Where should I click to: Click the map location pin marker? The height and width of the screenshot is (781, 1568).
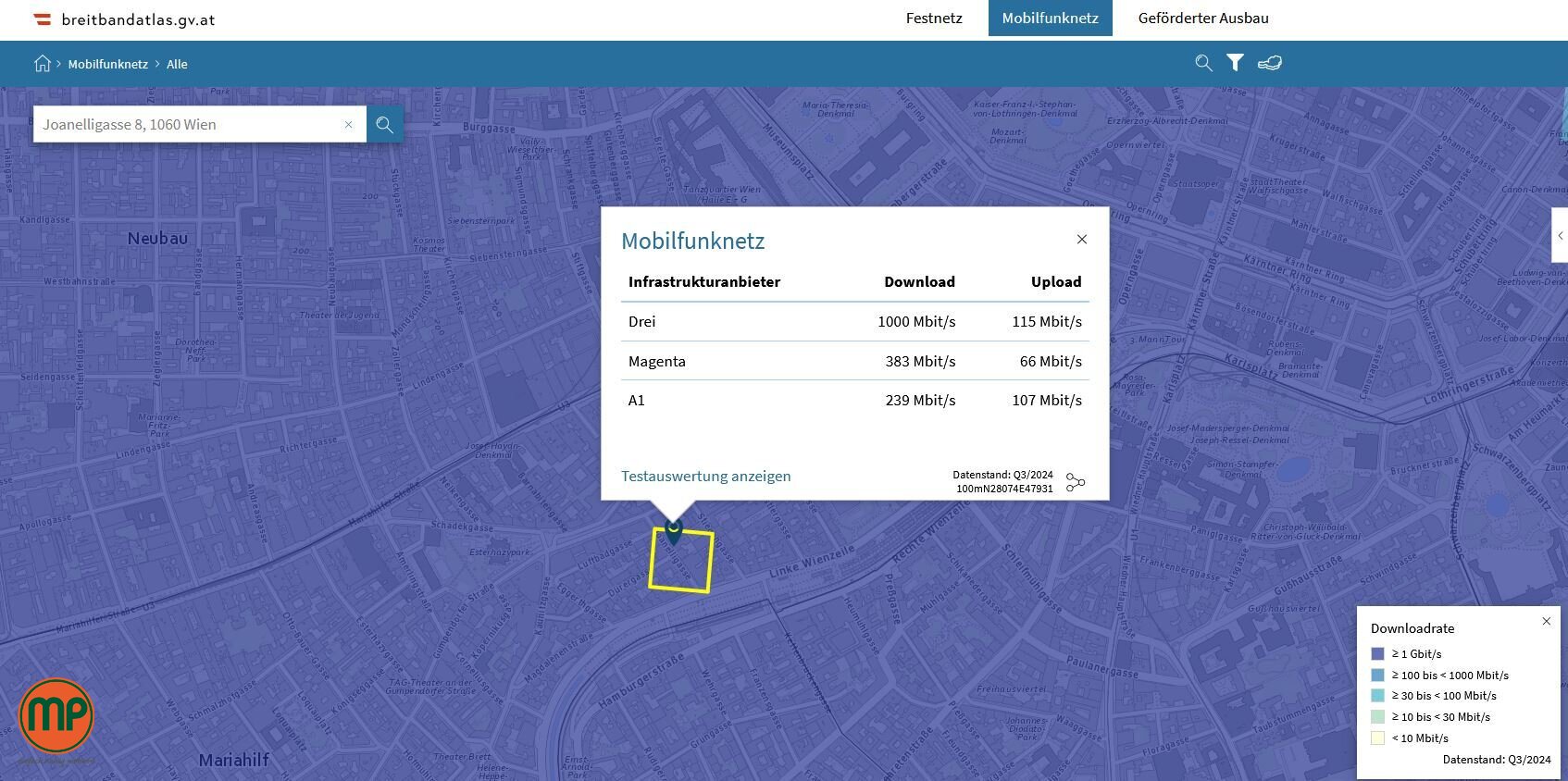pyautogui.click(x=674, y=531)
